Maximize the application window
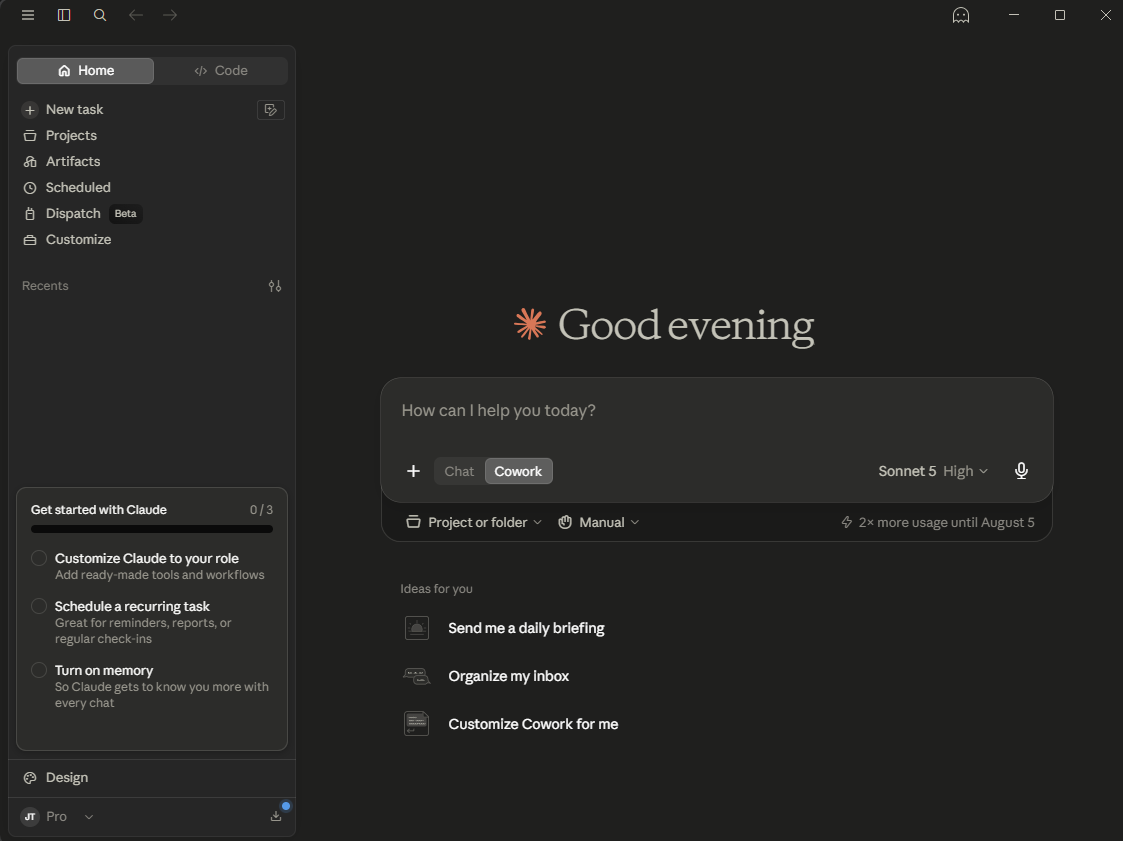The image size is (1123, 841). click(1060, 15)
